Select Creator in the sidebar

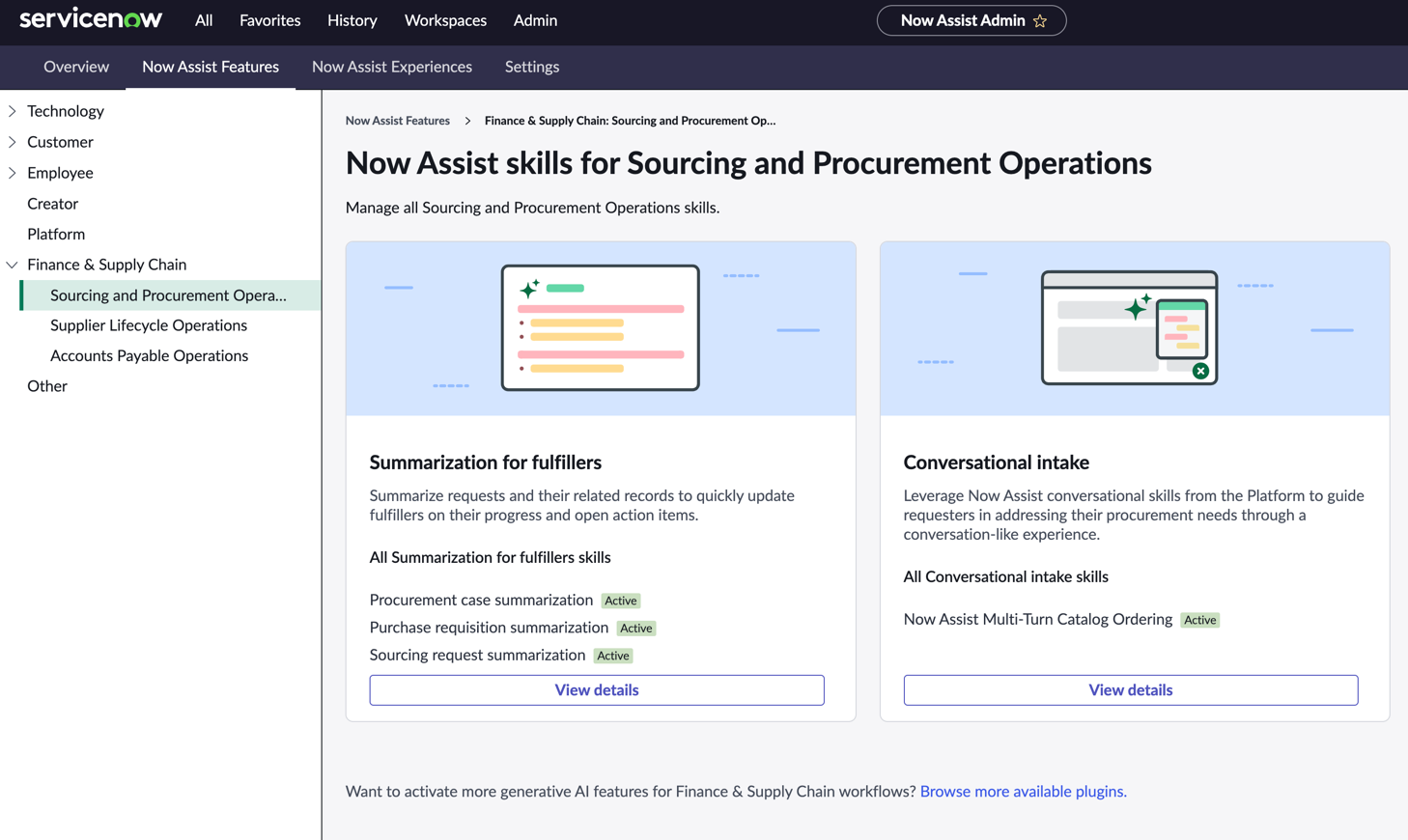click(x=52, y=204)
